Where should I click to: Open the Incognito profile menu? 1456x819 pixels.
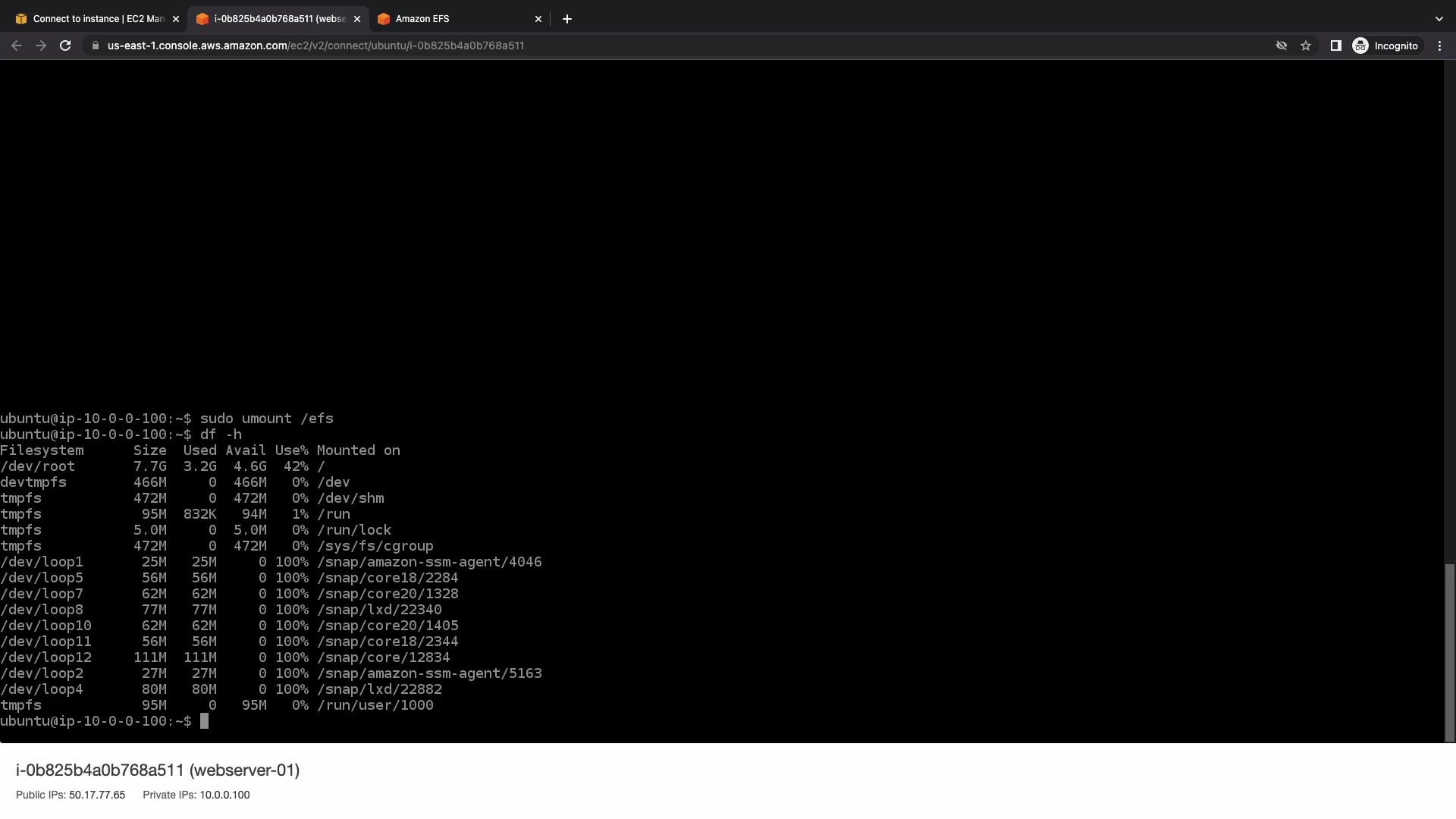[1385, 45]
